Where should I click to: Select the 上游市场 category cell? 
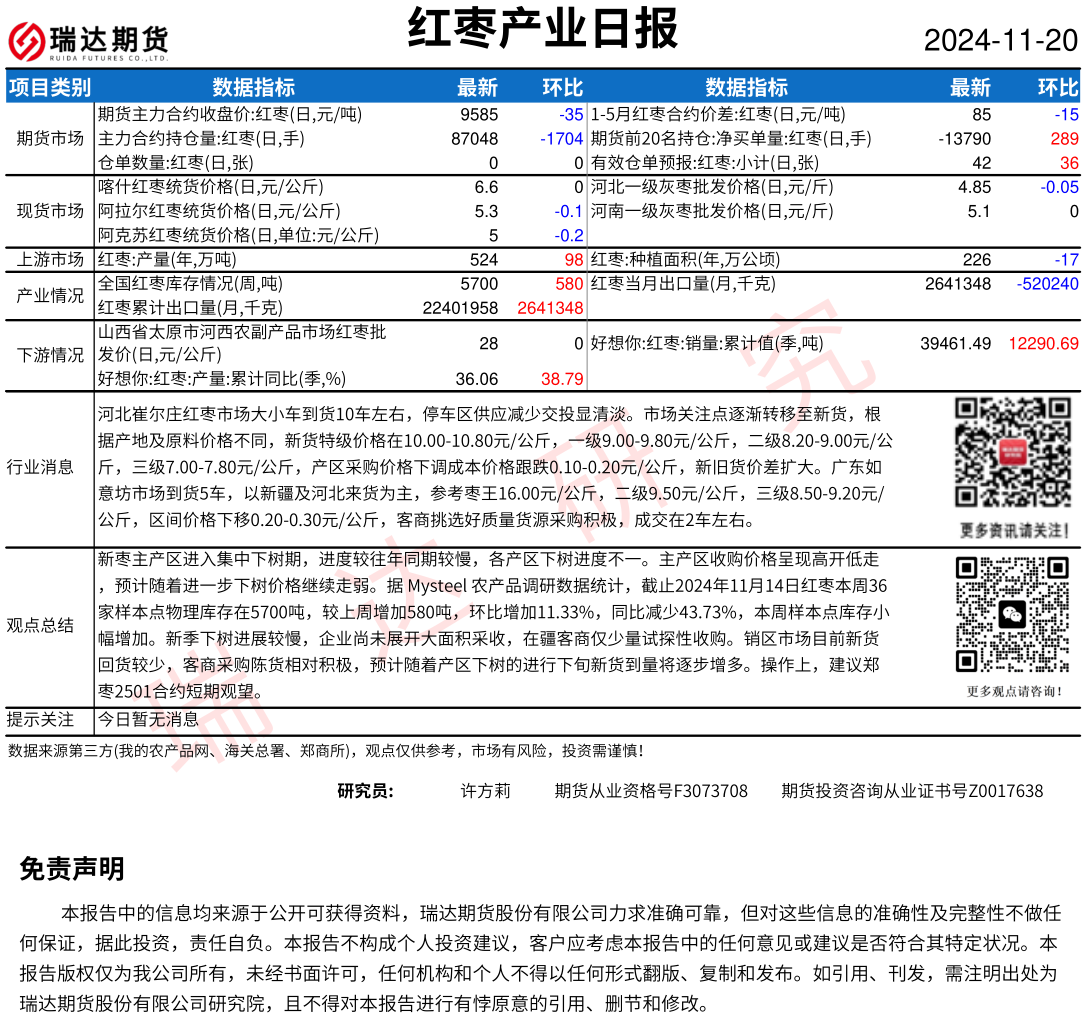[x=50, y=260]
